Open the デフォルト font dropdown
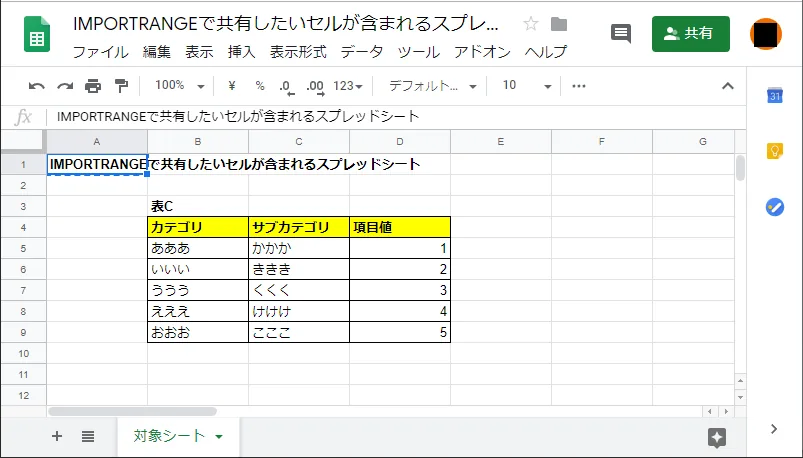The width and height of the screenshot is (803, 458). coord(433,86)
